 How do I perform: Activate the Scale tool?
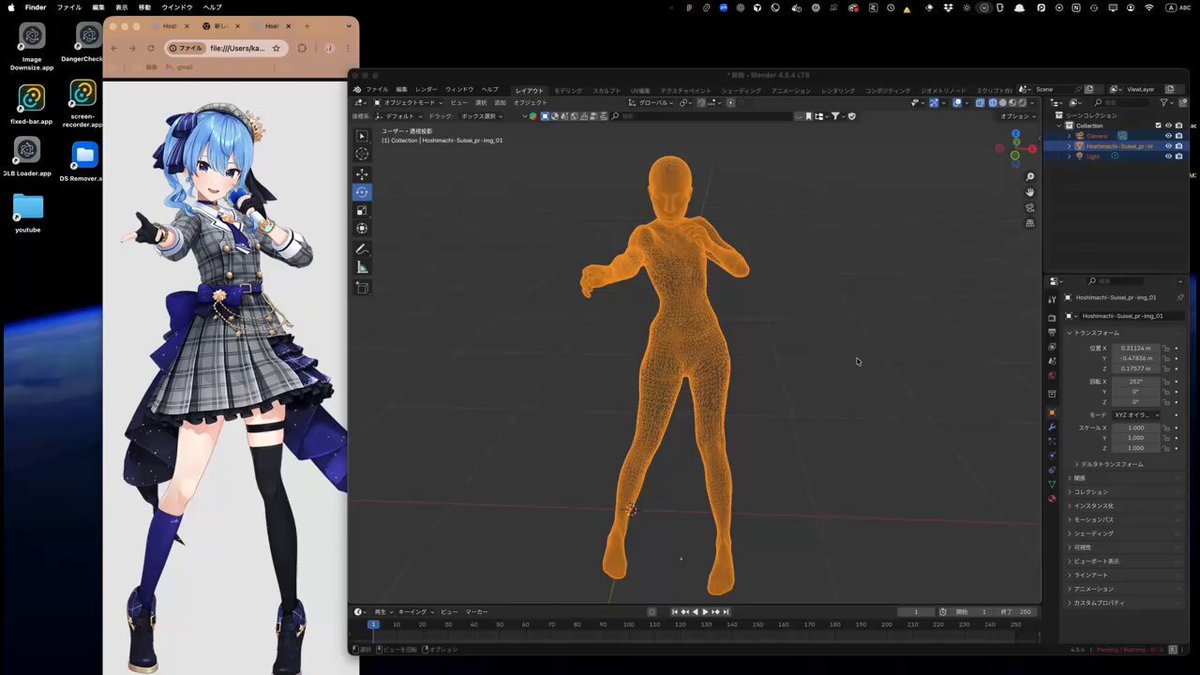coord(362,210)
